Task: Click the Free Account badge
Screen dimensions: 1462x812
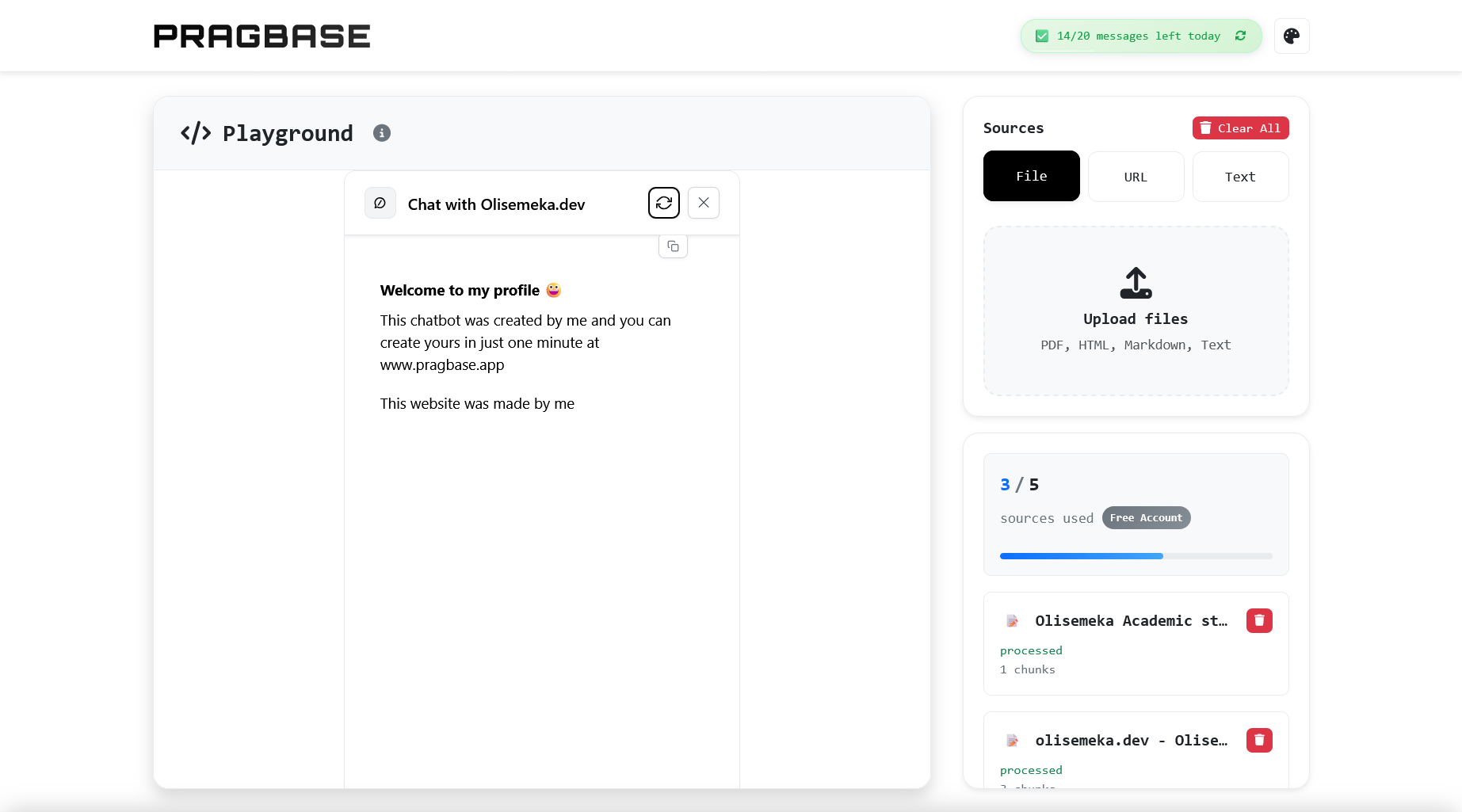Action: (1146, 518)
